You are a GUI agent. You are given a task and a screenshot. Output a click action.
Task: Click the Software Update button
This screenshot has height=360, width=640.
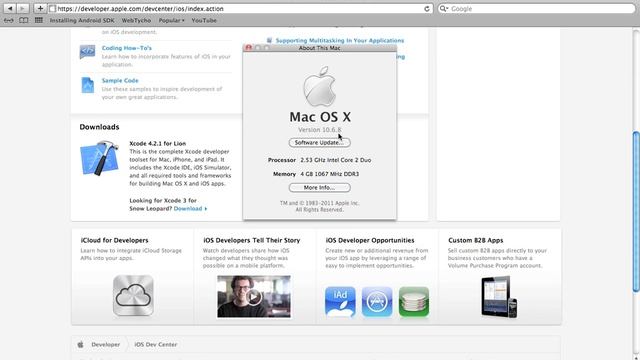[x=320, y=142]
